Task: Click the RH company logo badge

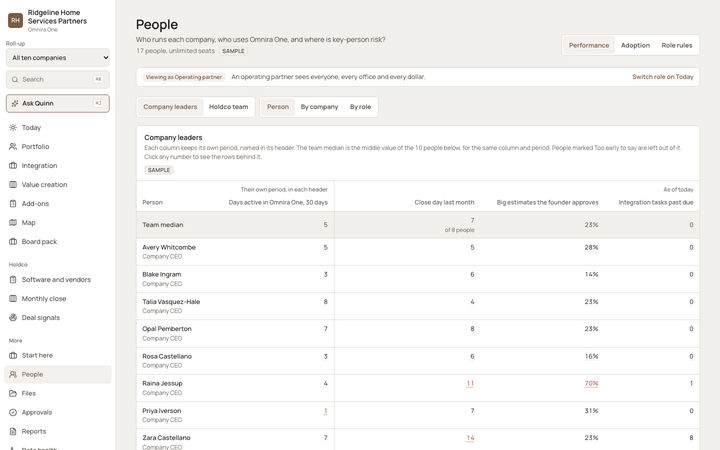Action: tap(15, 20)
